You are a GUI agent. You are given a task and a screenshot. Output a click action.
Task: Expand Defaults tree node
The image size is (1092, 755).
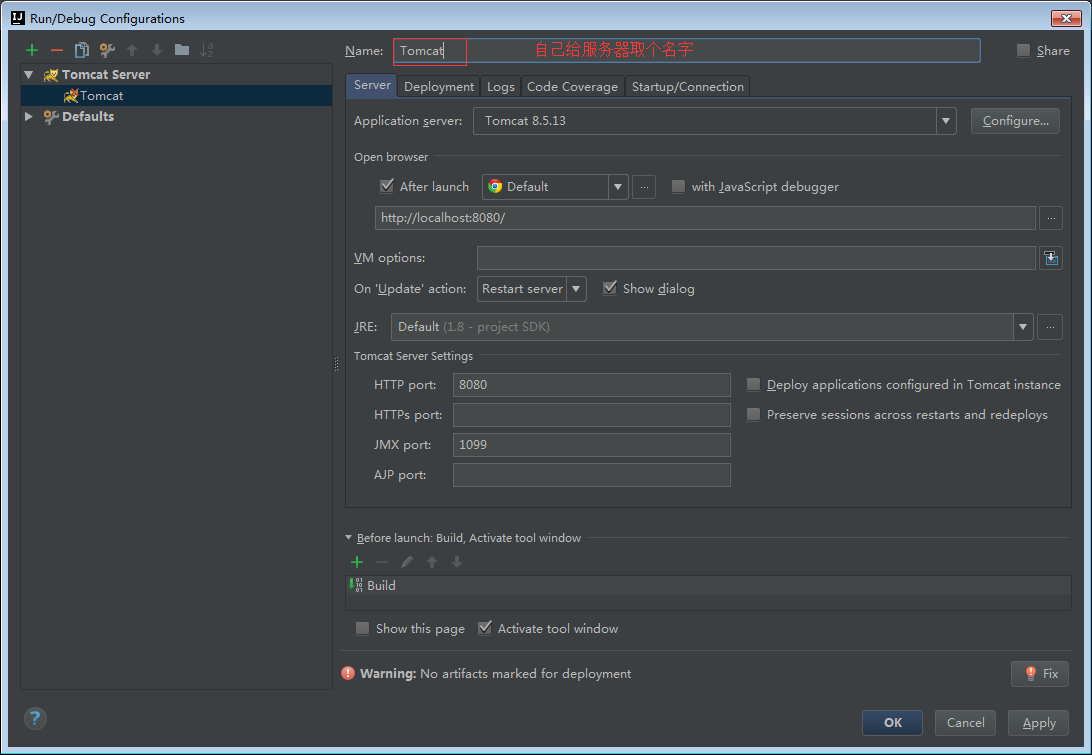coord(29,116)
